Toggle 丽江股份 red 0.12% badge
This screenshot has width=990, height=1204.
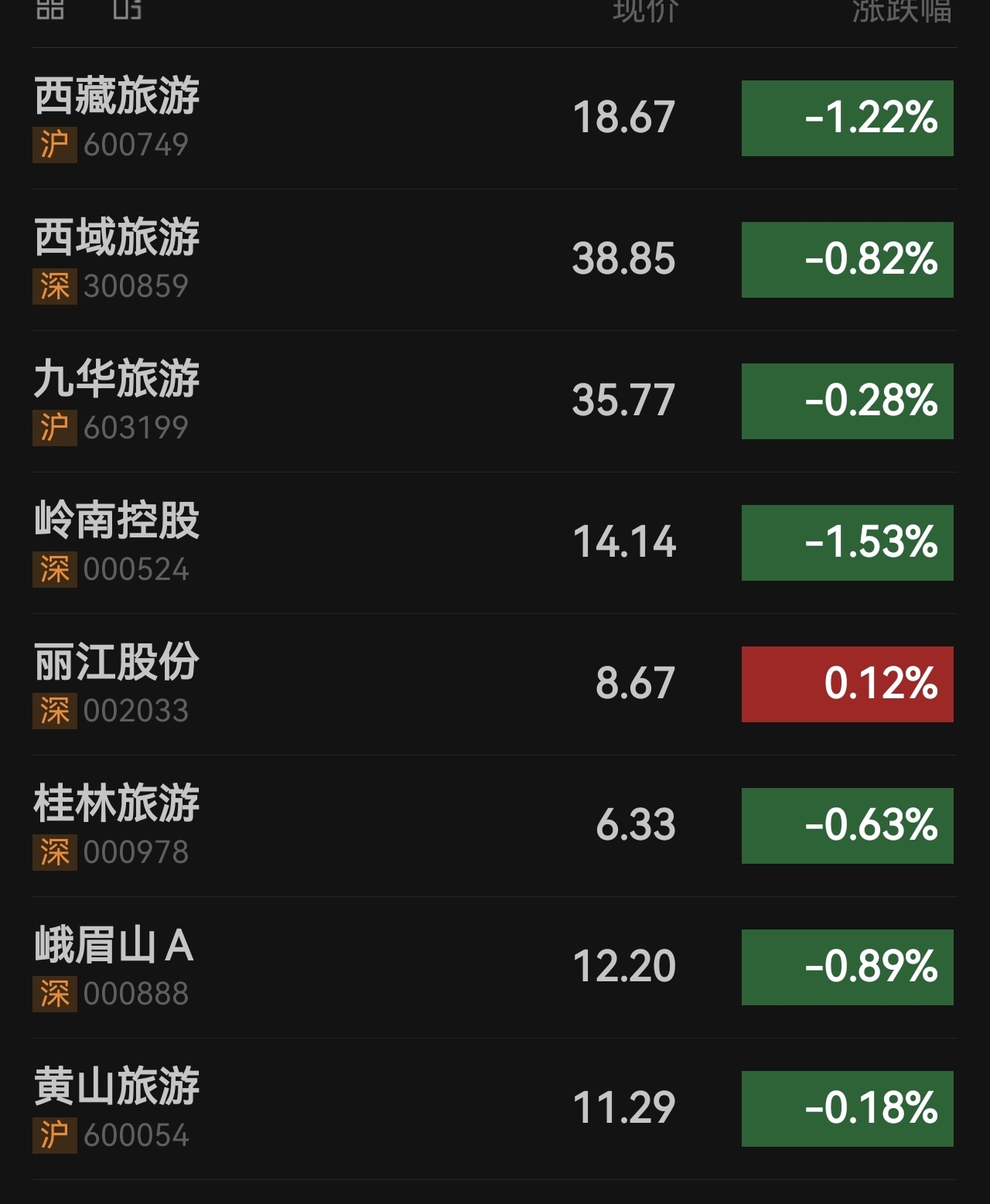pyautogui.click(x=847, y=684)
